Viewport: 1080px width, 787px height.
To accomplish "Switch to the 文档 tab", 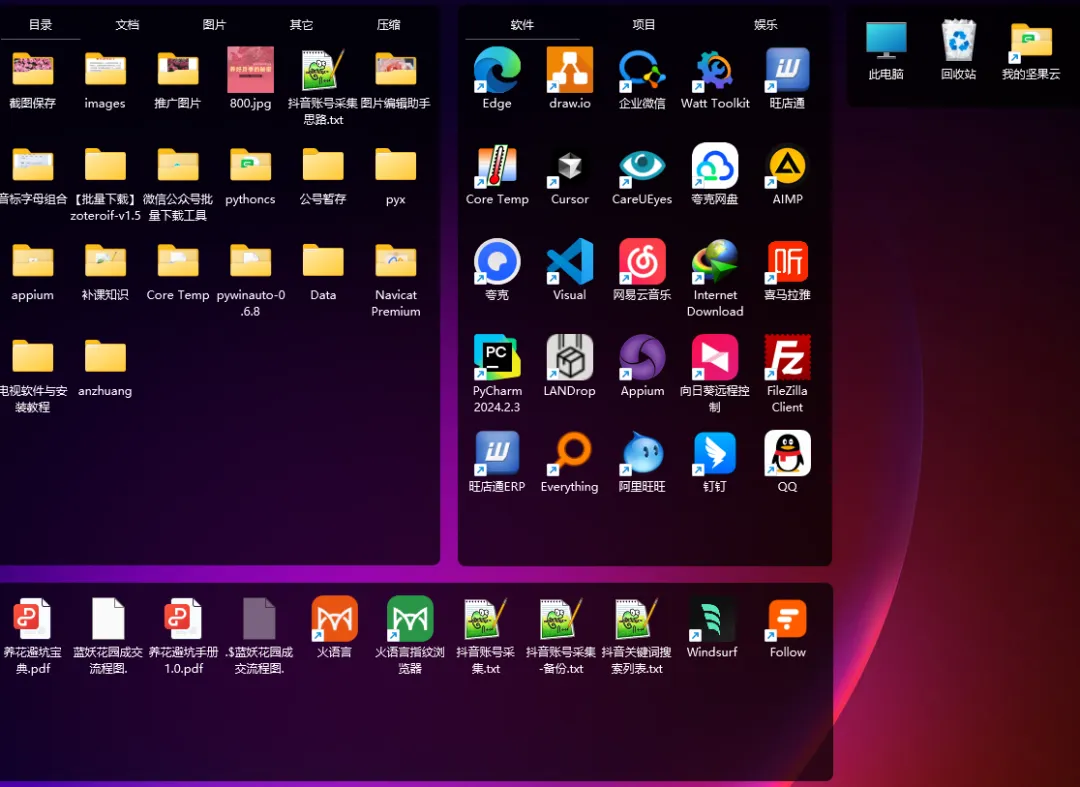I will 127,25.
